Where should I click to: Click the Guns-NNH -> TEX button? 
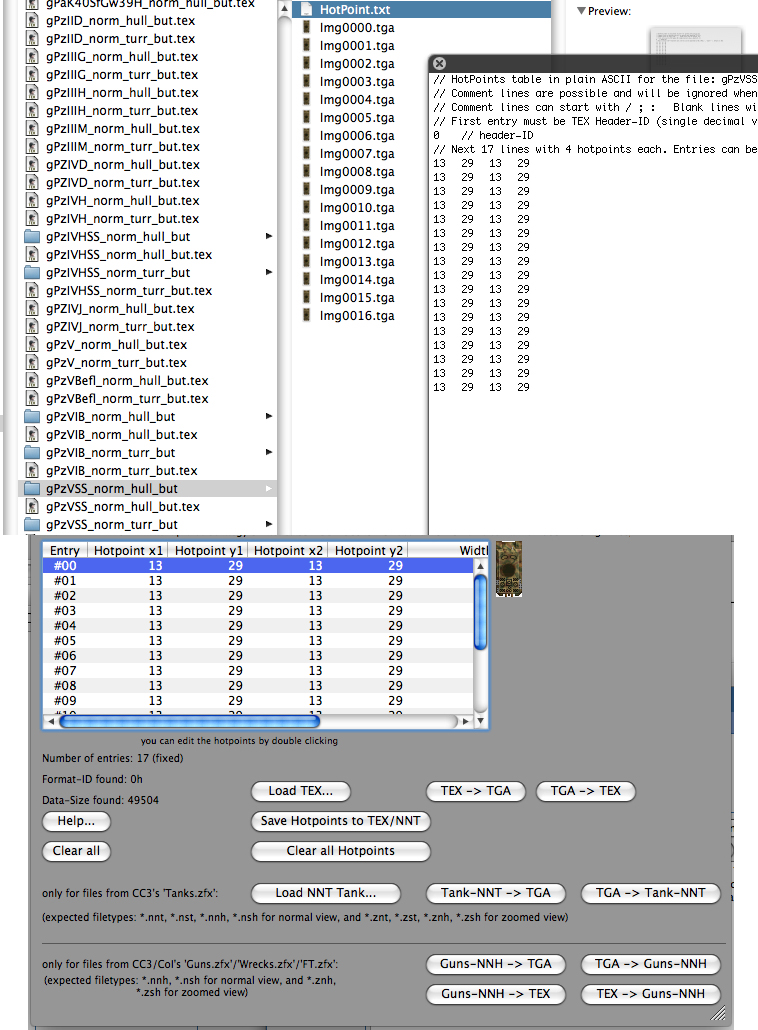496,994
